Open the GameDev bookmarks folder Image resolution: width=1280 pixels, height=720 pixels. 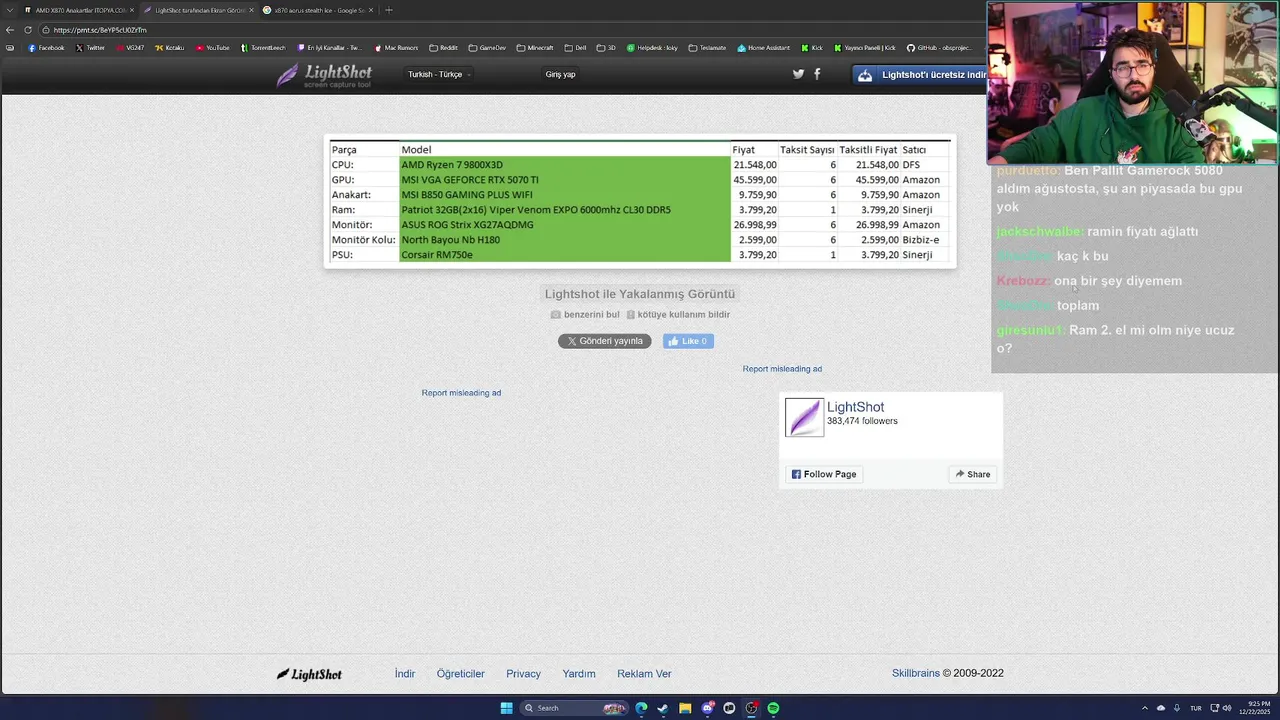pos(488,48)
